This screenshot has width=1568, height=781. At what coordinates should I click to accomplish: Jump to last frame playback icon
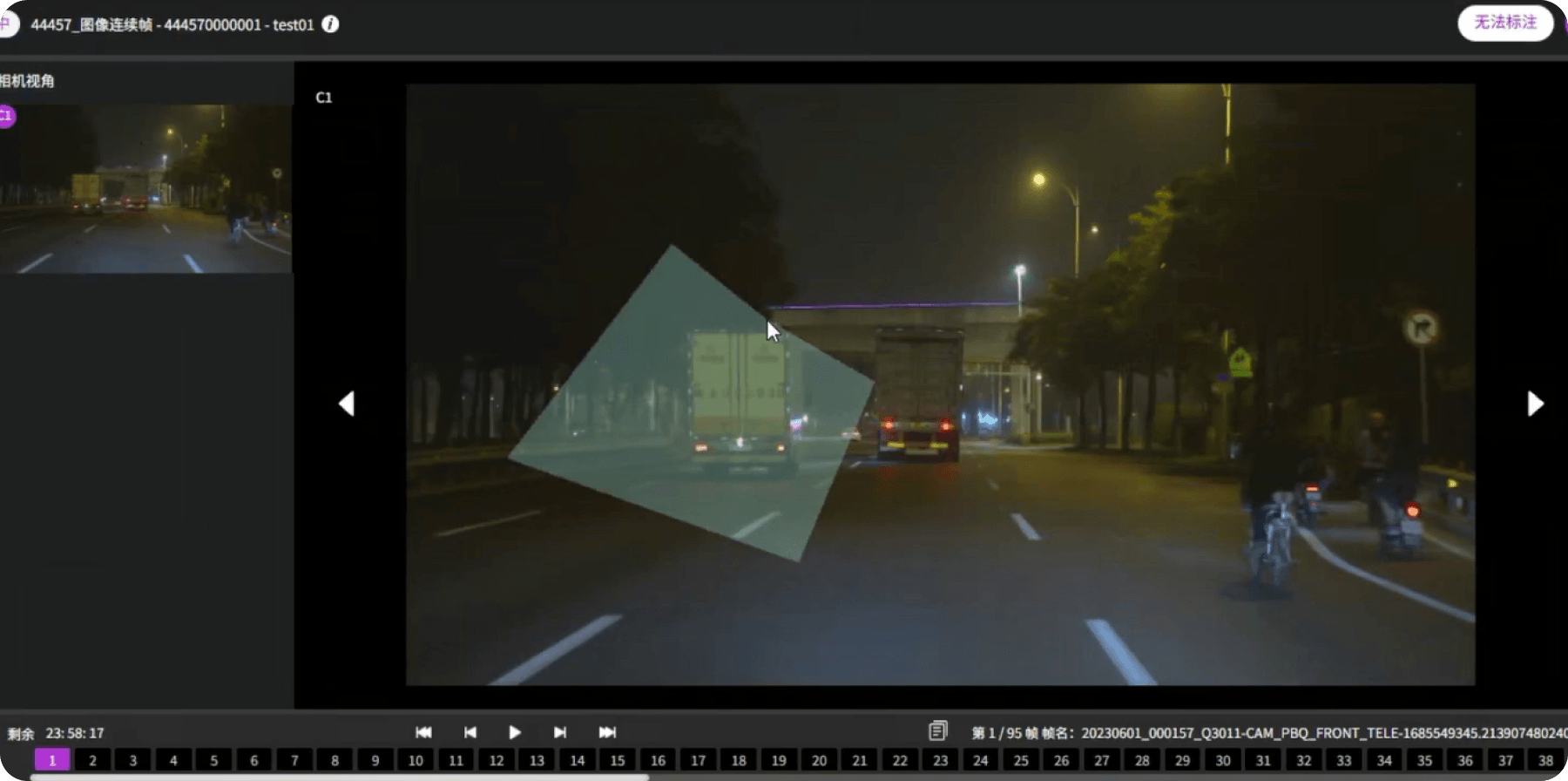(607, 732)
